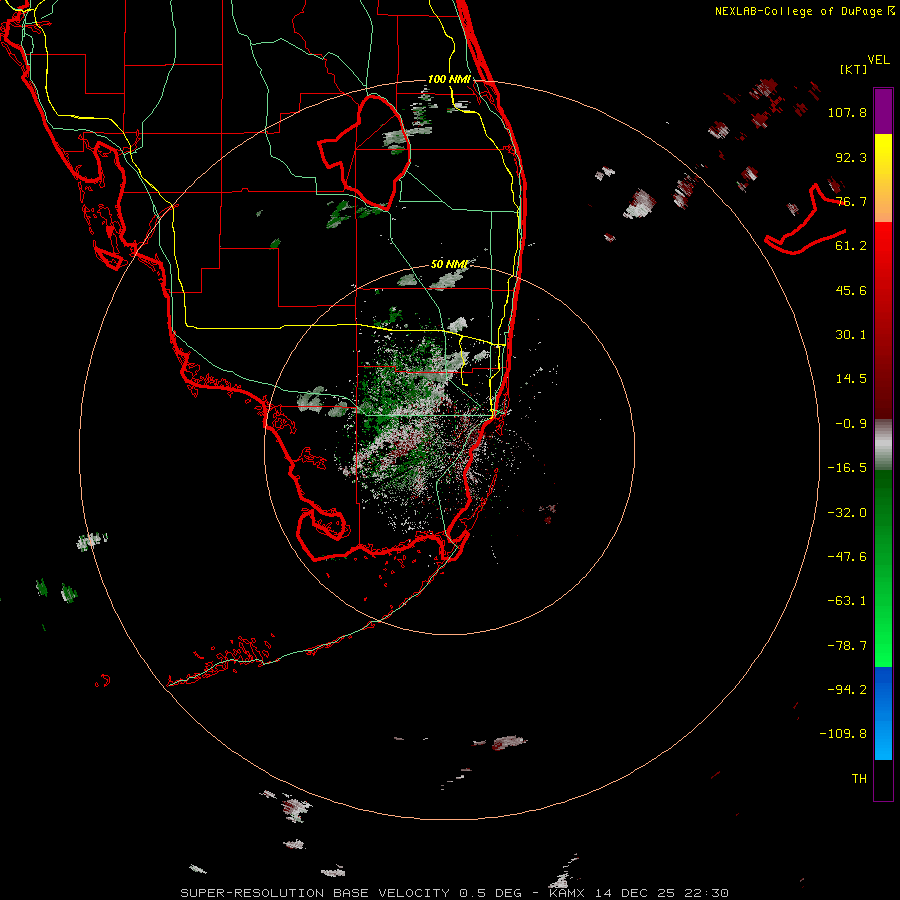Click the -16.5 velocity scale value
The width and height of the screenshot is (900, 900).
tap(847, 468)
